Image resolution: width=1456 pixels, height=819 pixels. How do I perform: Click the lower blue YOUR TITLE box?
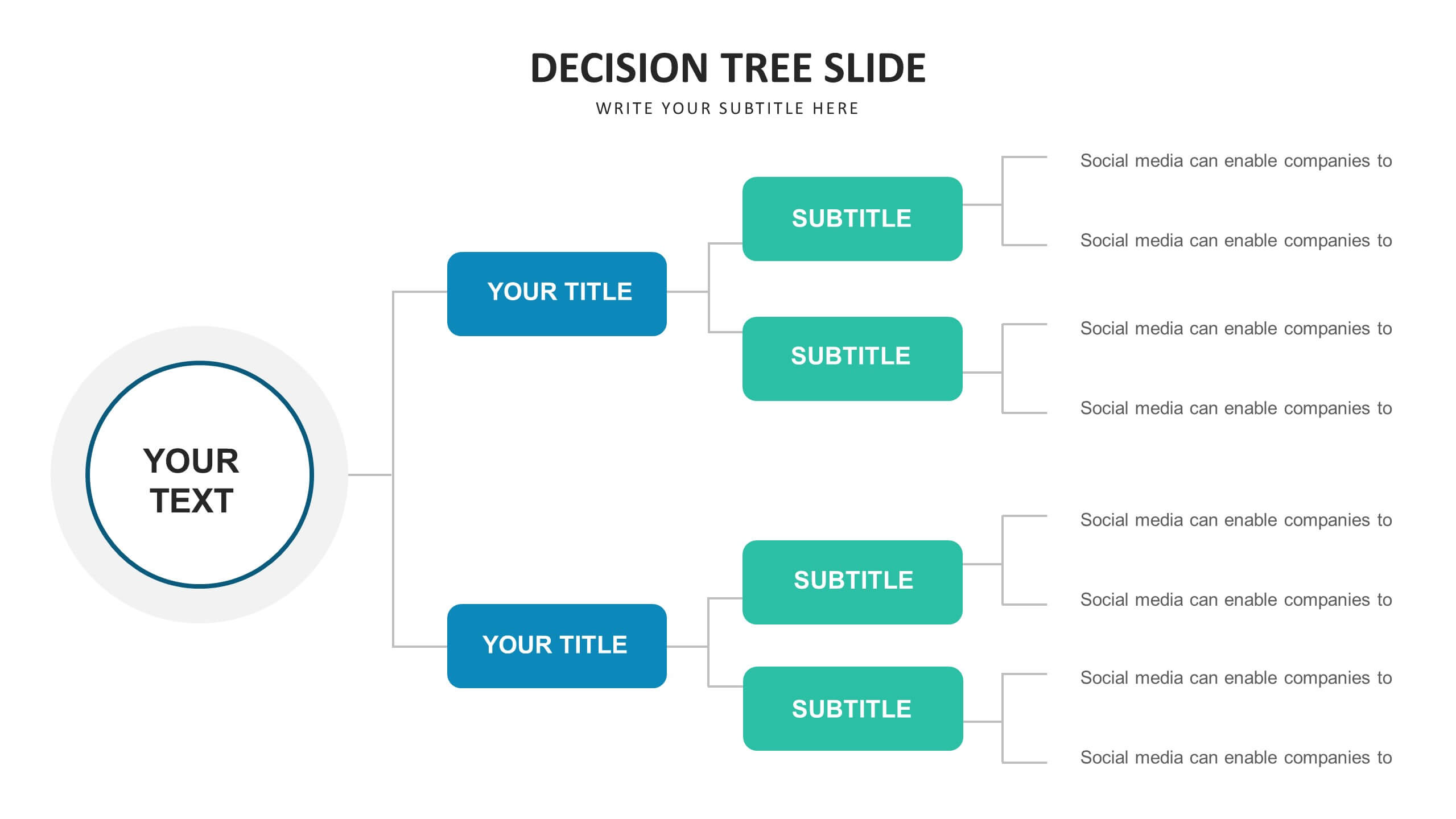(556, 646)
